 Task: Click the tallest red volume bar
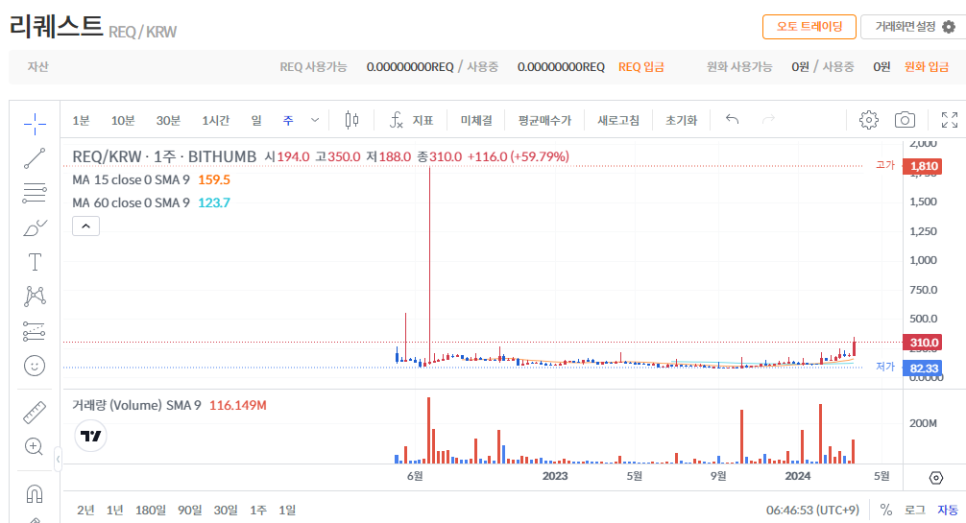point(429,430)
